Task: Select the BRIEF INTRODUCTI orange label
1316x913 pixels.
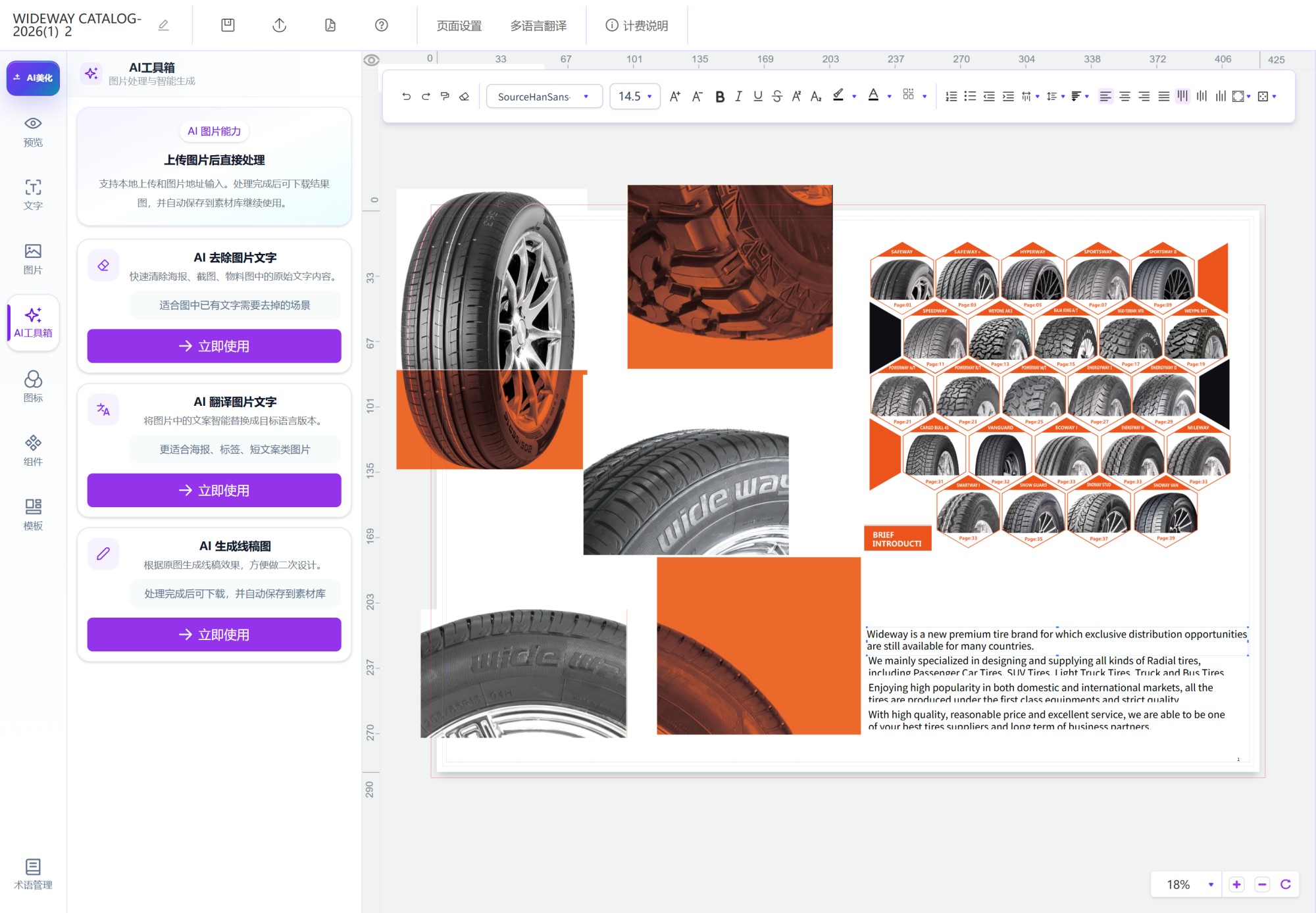Action: coord(897,539)
